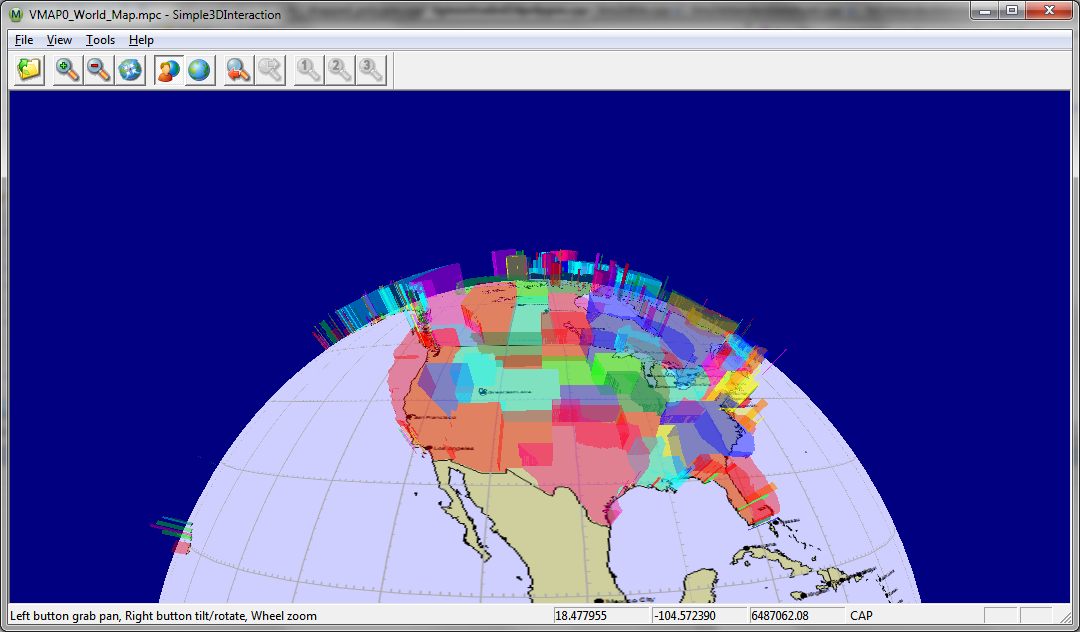Close the Simple3DInteraction window
Image resolution: width=1080 pixels, height=632 pixels.
coord(1049,10)
